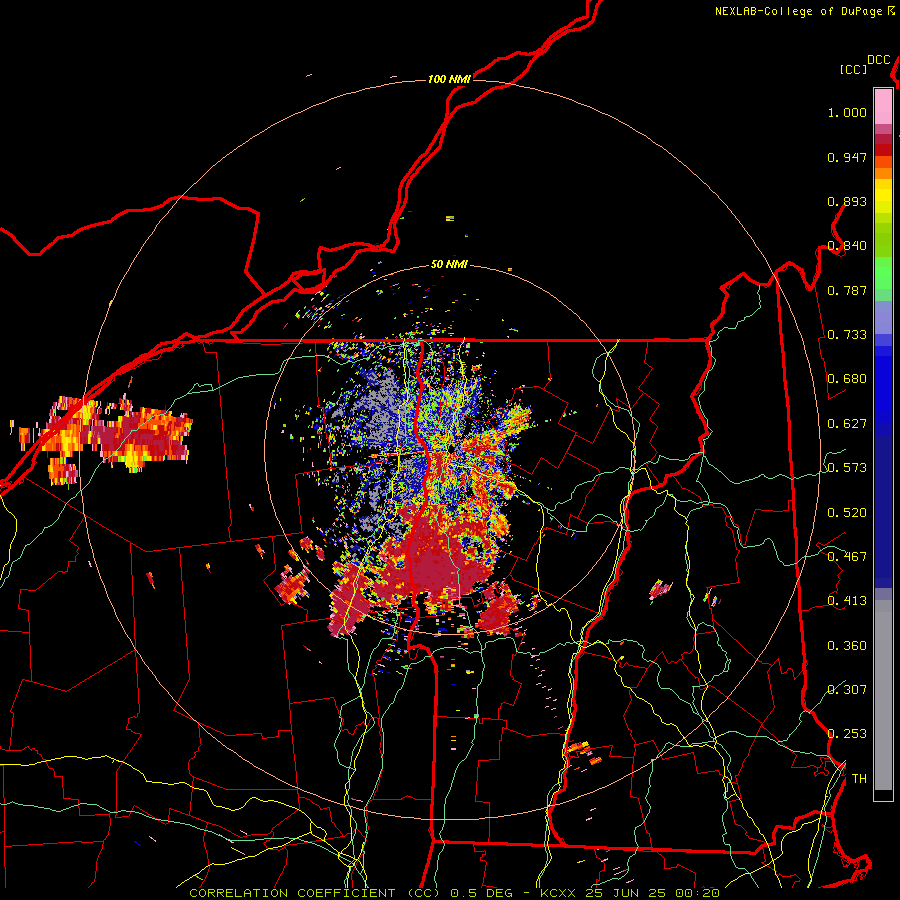Click the 0.627 value on the scale

(847, 424)
